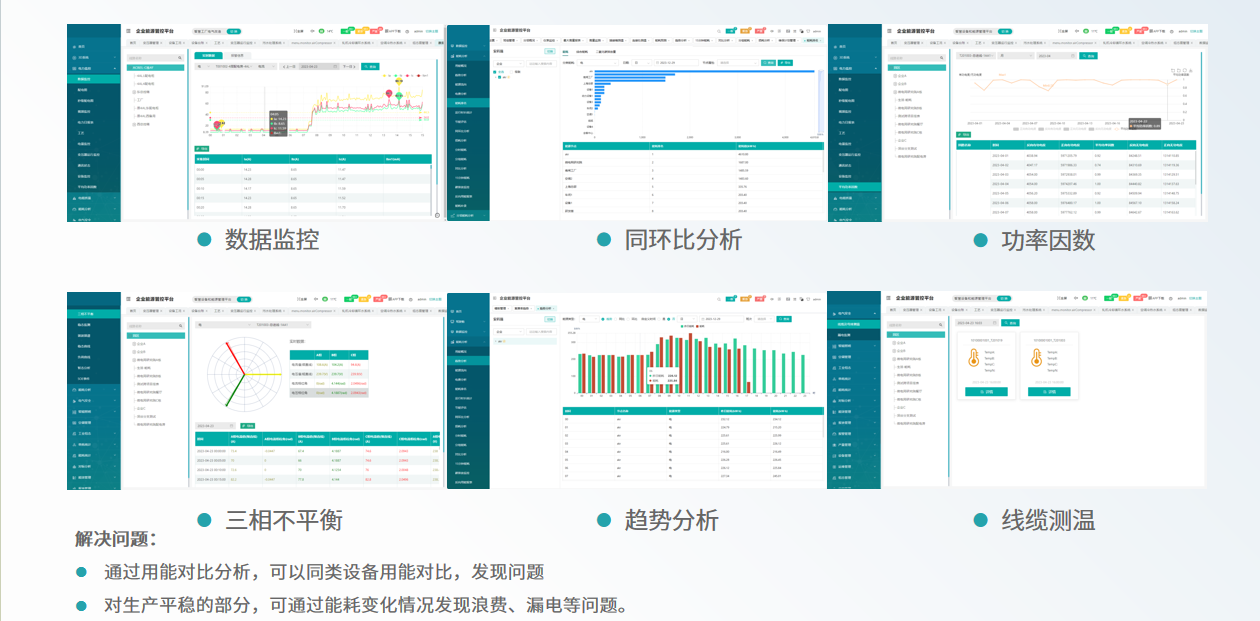Switch to 实时数据 tab in 数据监控 screenshot
The image size is (1260, 621).
[207, 55]
